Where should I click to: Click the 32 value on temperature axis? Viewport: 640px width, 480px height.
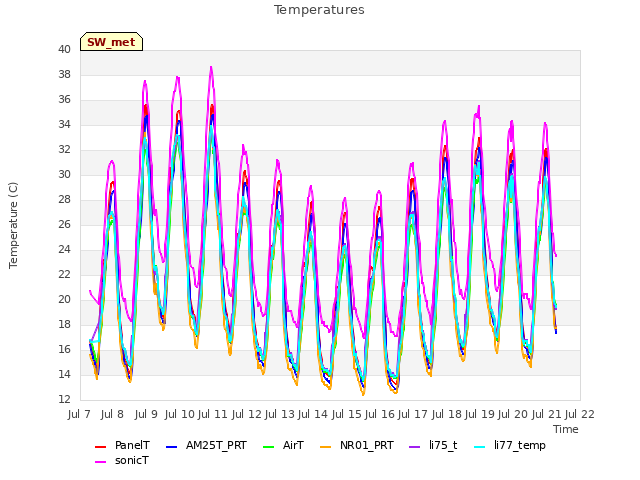[64, 149]
